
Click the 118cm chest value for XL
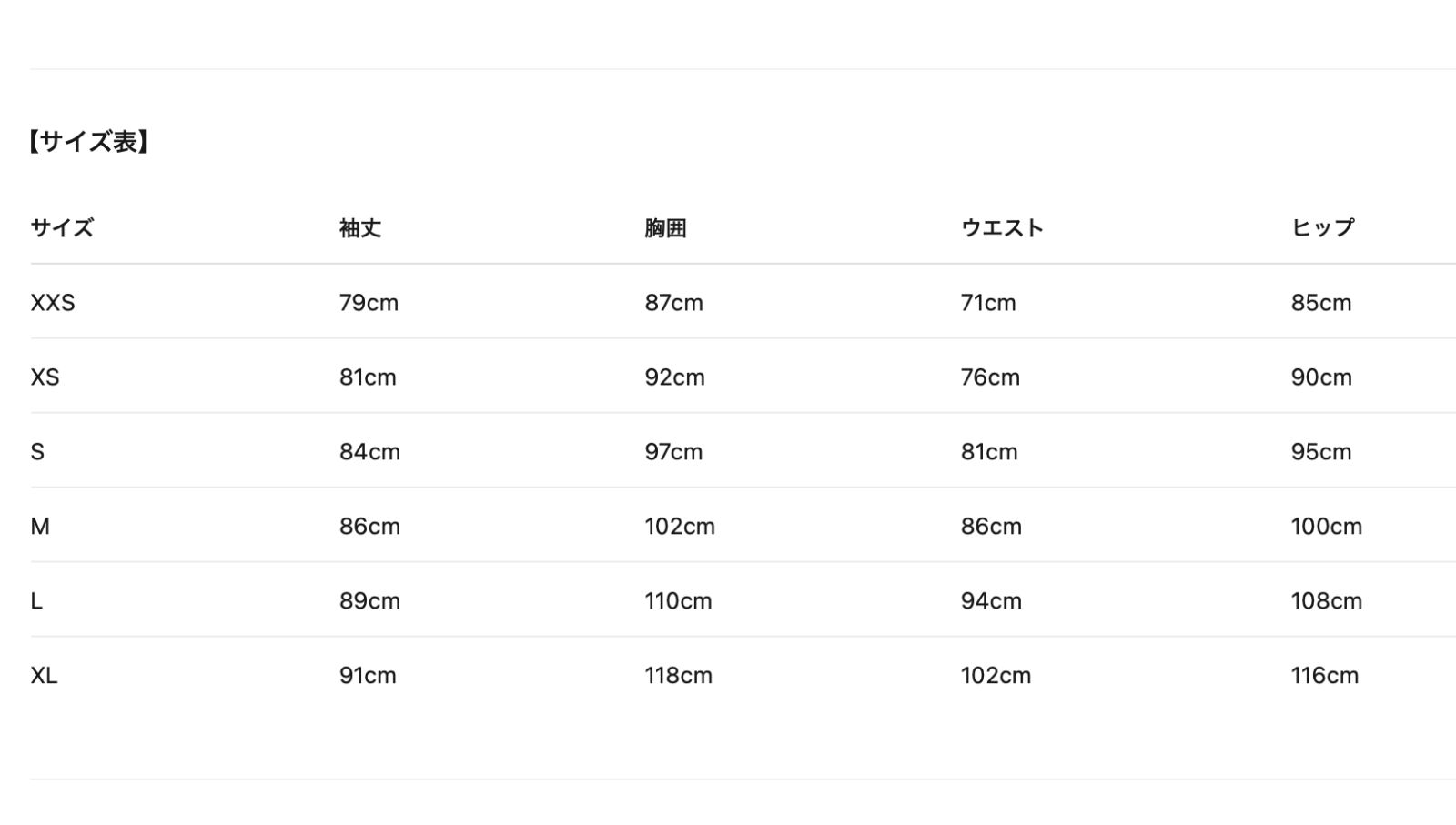click(x=678, y=676)
